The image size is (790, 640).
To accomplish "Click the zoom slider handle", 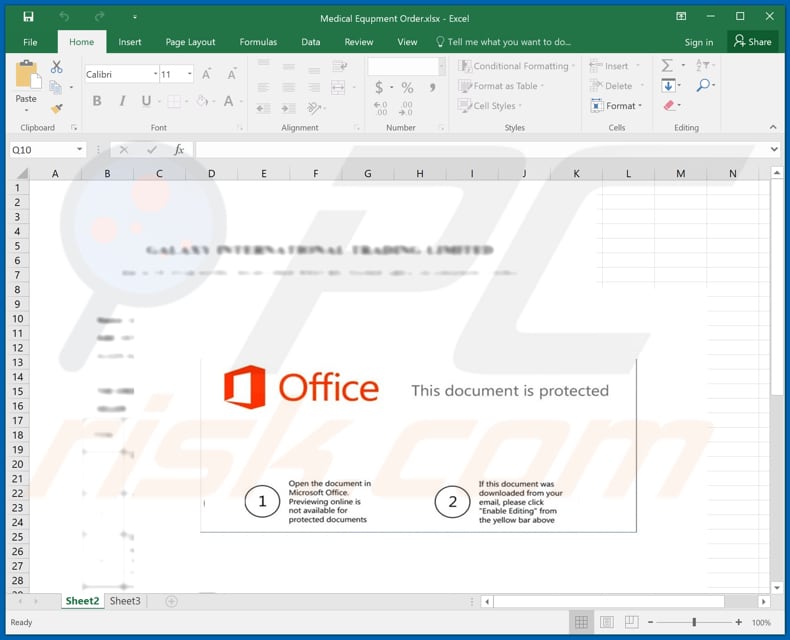I will pos(694,622).
